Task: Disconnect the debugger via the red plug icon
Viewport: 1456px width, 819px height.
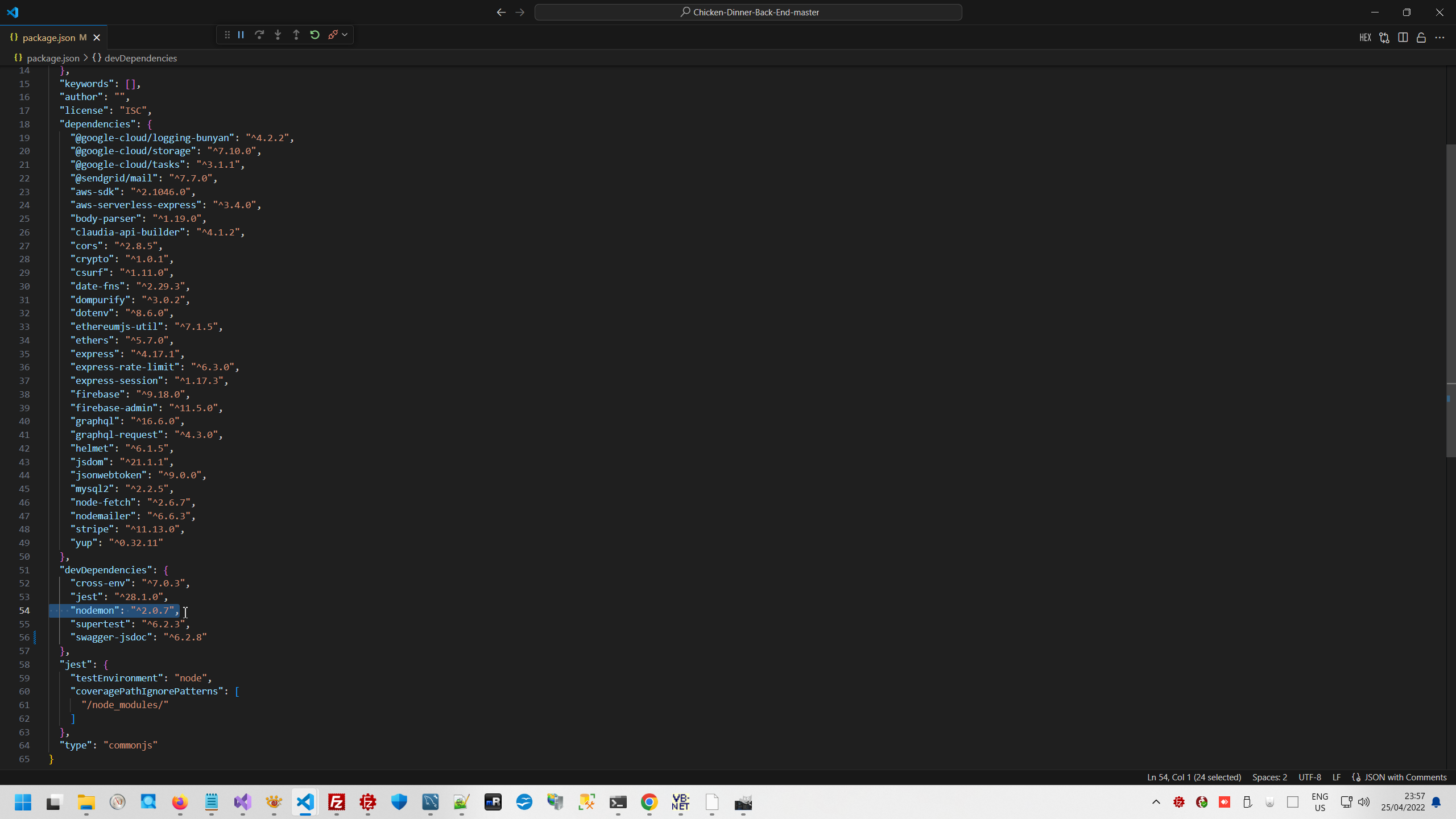Action: point(334,35)
